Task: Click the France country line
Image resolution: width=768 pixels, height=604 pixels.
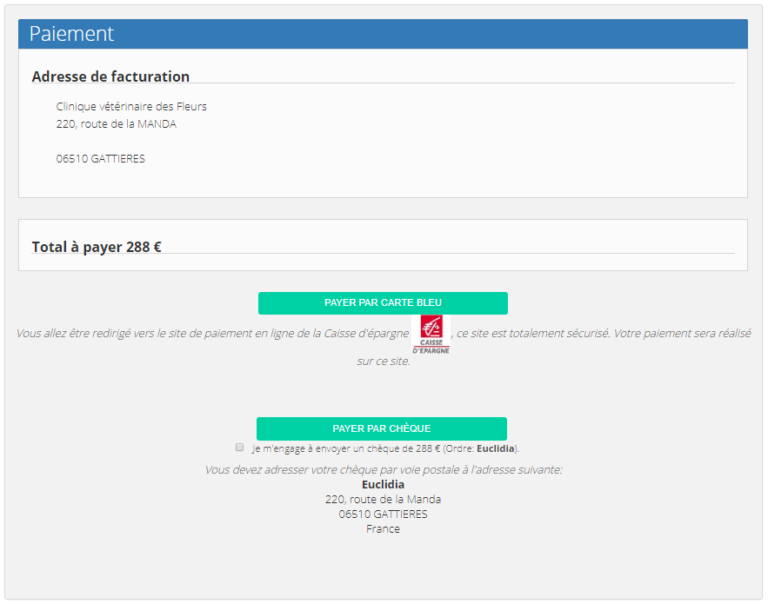Action: [383, 529]
